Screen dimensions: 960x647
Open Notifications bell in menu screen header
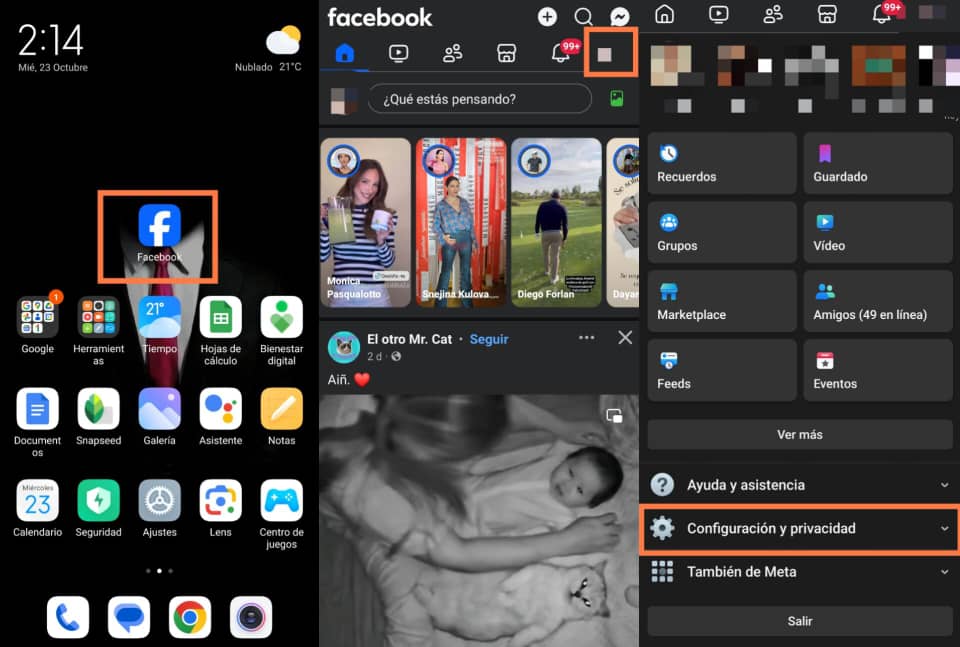click(882, 13)
